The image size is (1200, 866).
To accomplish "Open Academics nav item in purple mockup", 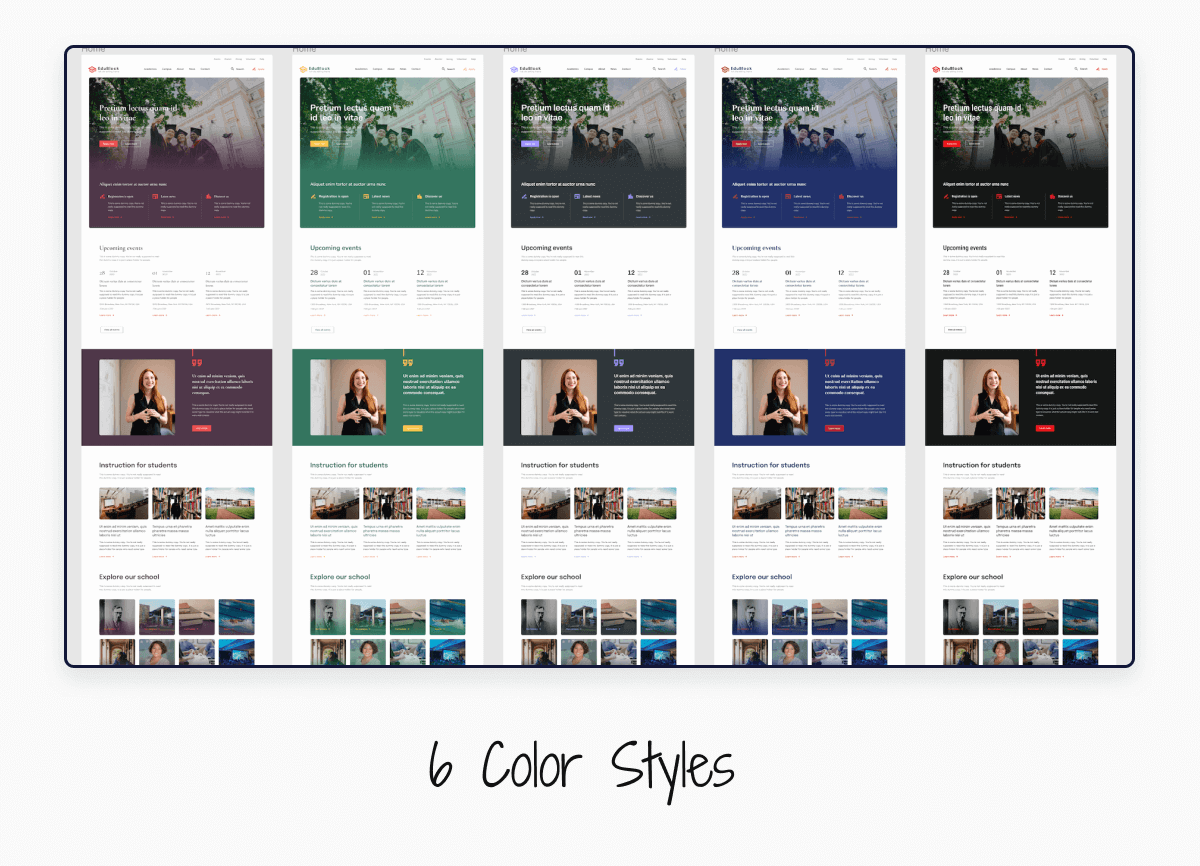I will [x=151, y=69].
